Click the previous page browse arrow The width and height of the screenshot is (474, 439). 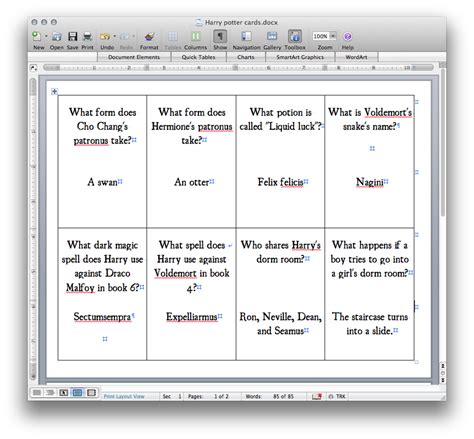coord(443,366)
